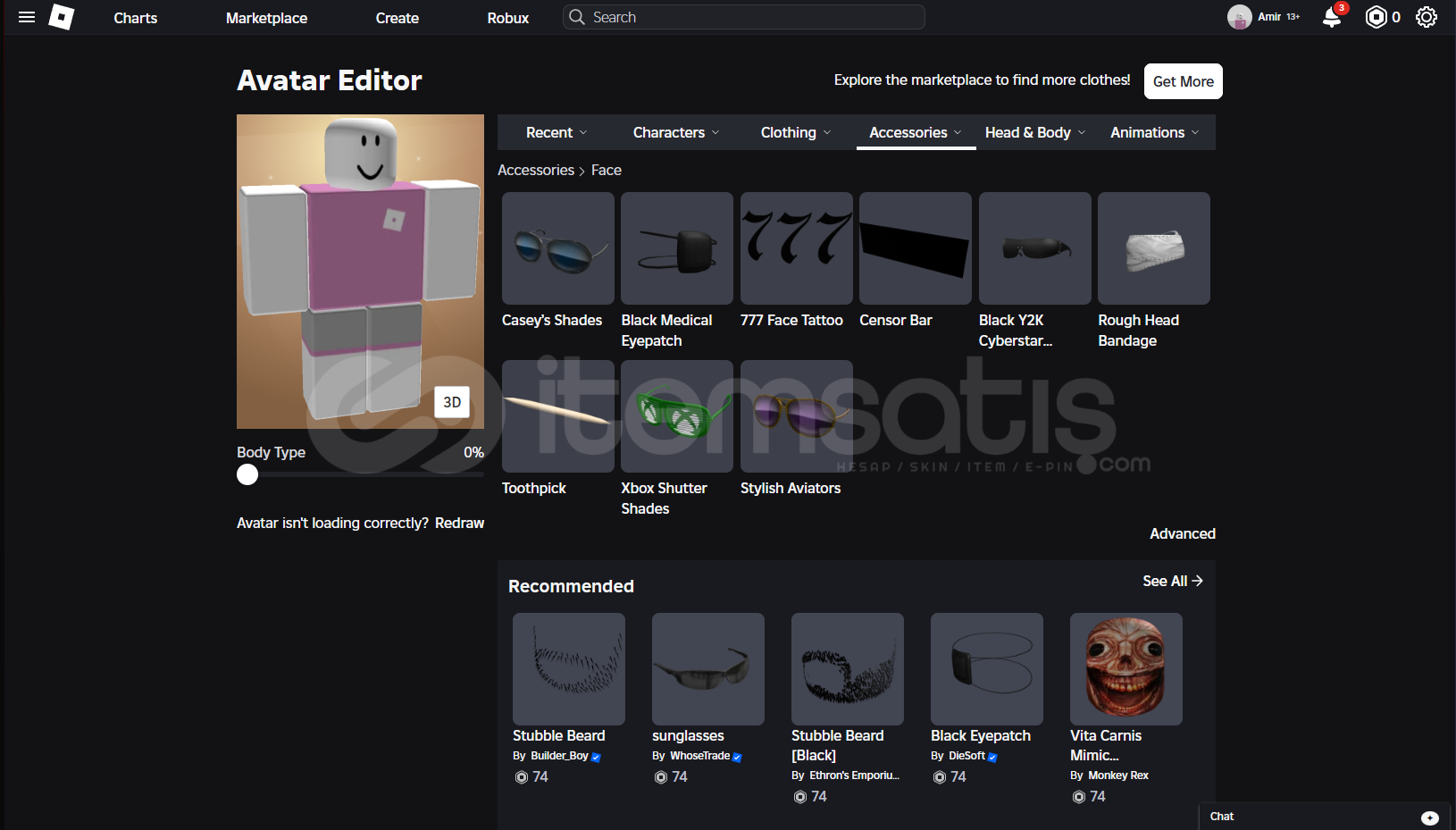Open the settings gear
The width and height of the screenshot is (1456, 830).
[x=1427, y=17]
